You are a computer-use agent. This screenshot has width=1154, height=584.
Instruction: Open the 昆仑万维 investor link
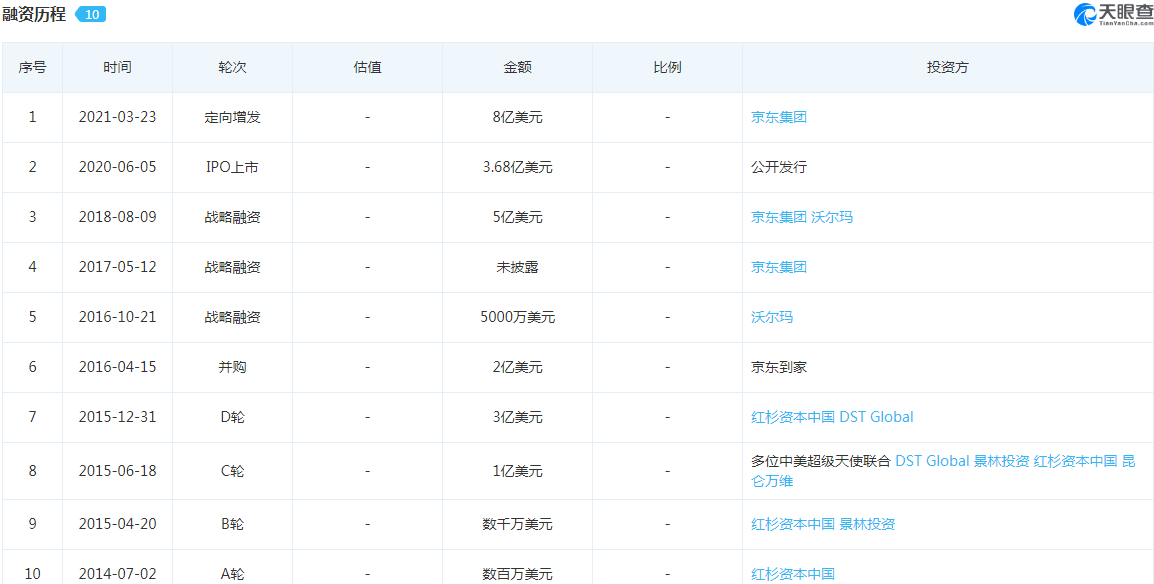coord(772,481)
